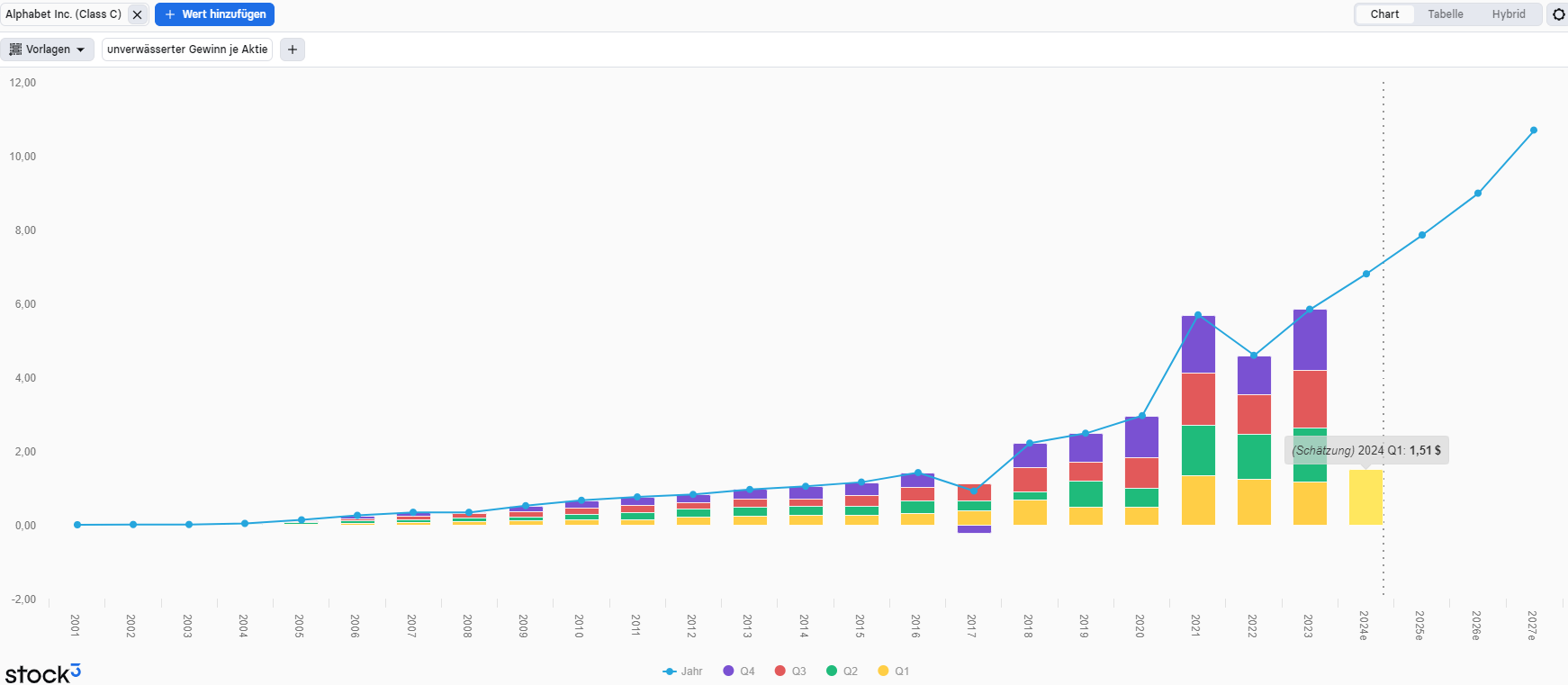Viewport: 1568px width, 685px height.
Task: Click the 12,00 y-axis label
Action: pyautogui.click(x=23, y=83)
